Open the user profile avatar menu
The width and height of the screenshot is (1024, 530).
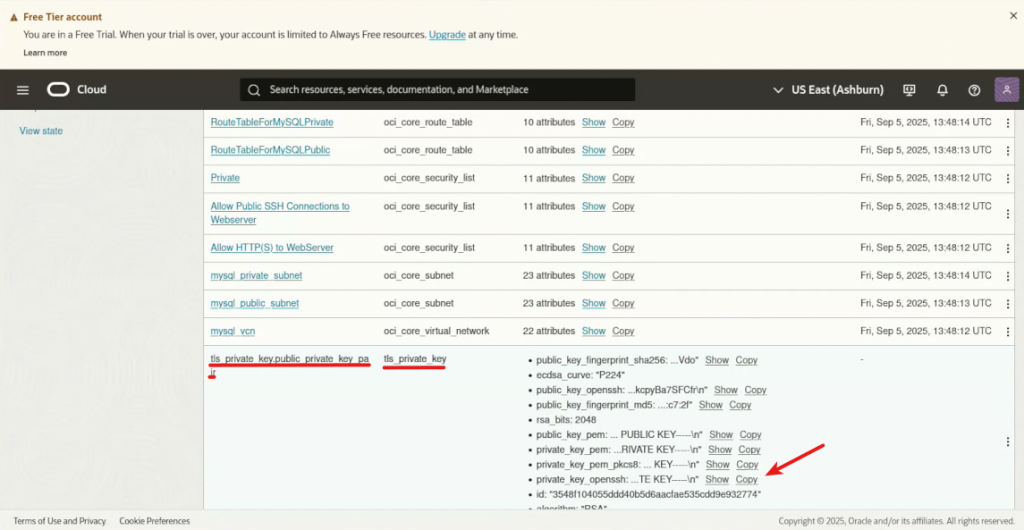click(x=1006, y=90)
